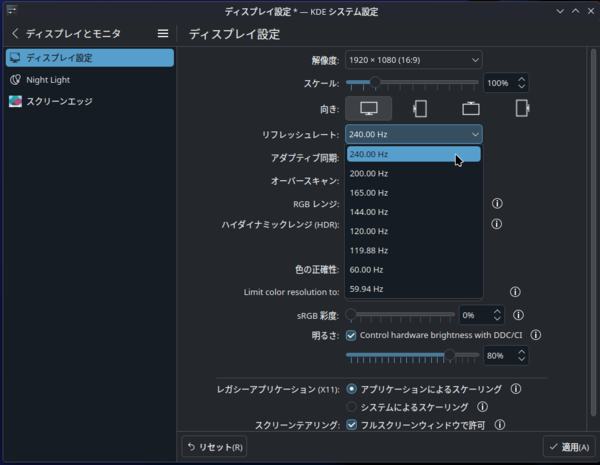This screenshot has height=465, width=600.
Task: Click the スクリーンエッジ sidebar icon
Action: coord(15,101)
